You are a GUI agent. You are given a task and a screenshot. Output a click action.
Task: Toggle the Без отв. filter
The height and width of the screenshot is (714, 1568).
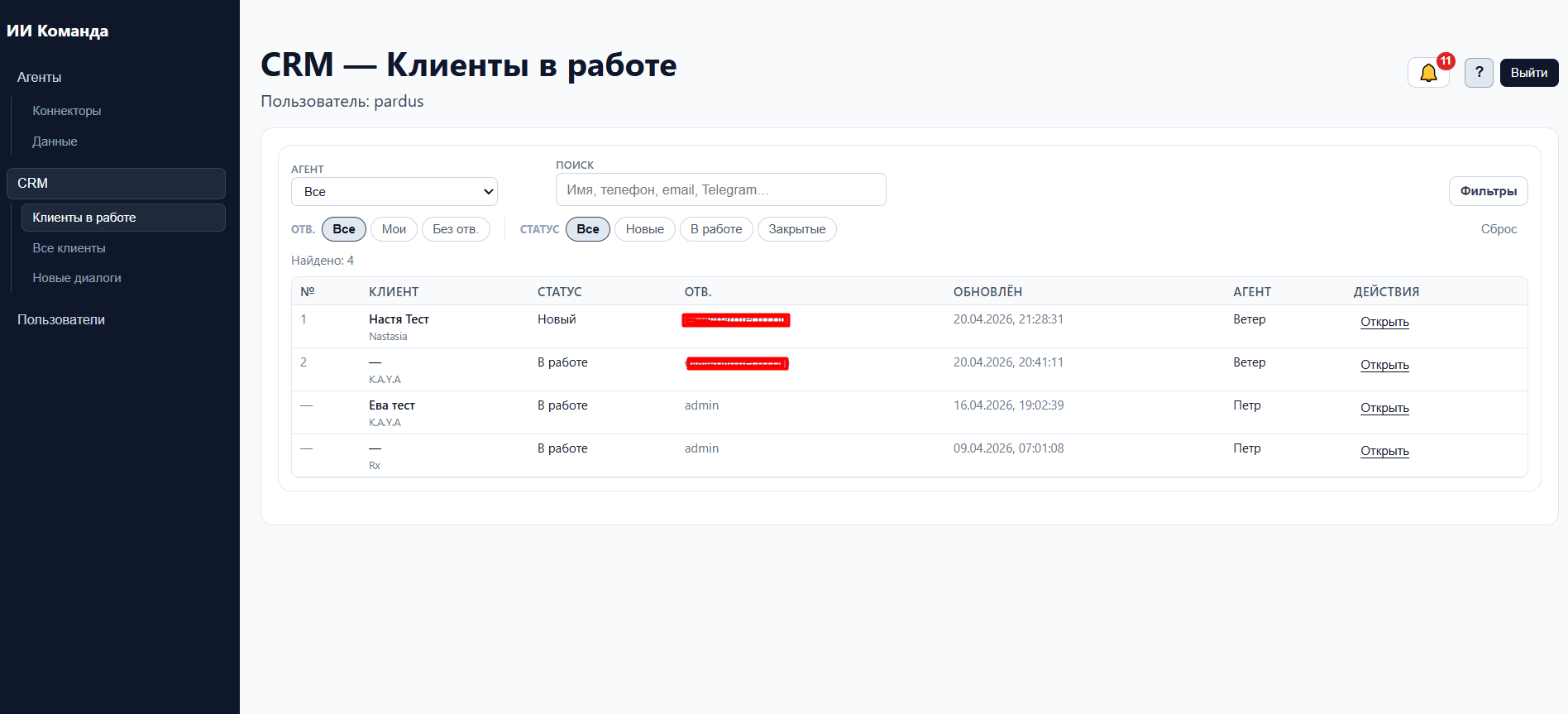point(456,229)
